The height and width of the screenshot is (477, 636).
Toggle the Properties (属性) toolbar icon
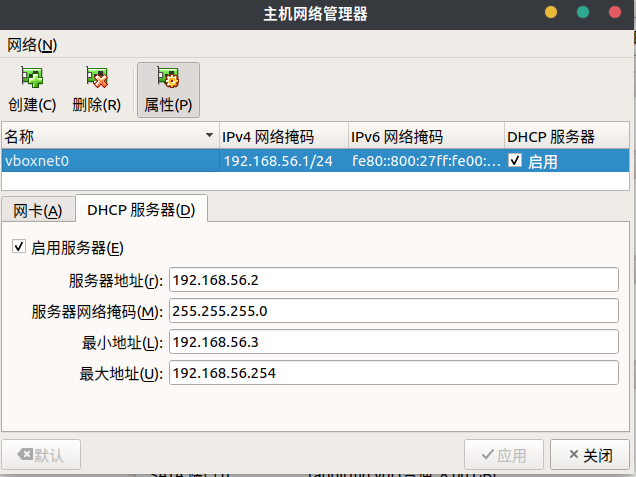coord(168,79)
